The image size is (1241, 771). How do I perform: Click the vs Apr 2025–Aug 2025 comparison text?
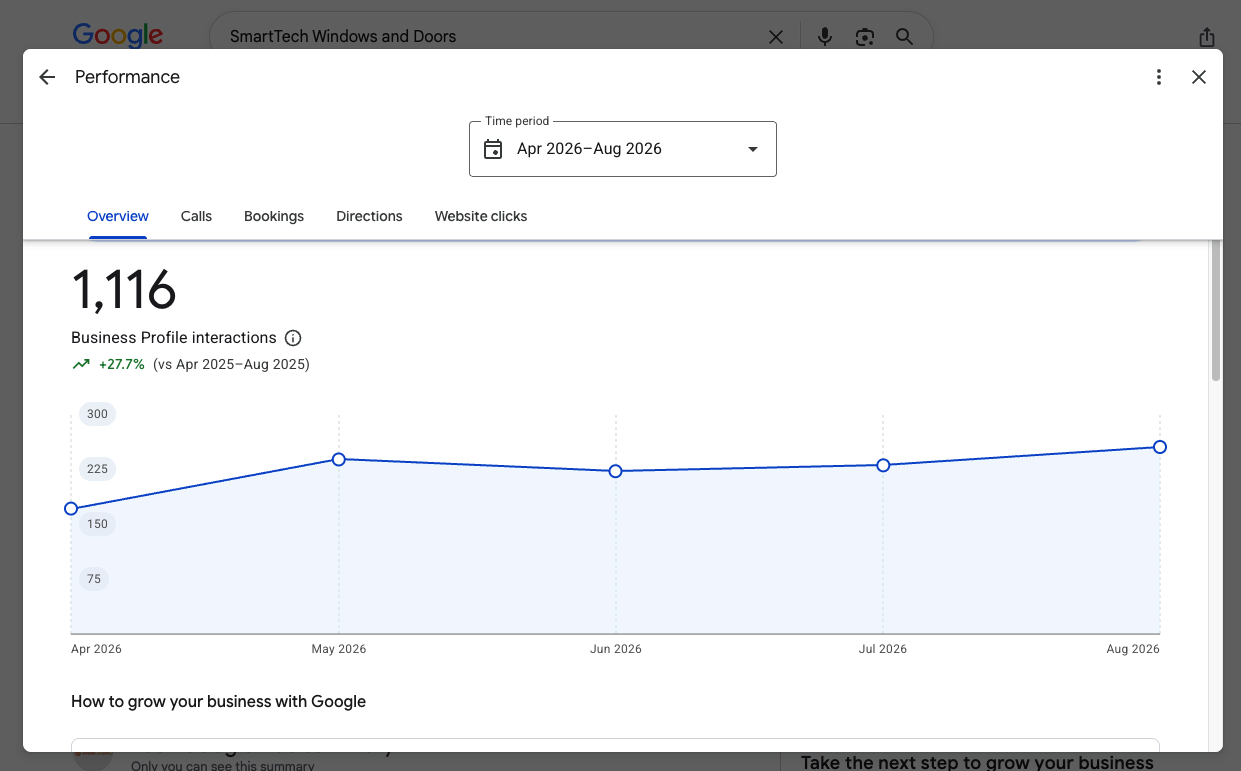click(231, 364)
